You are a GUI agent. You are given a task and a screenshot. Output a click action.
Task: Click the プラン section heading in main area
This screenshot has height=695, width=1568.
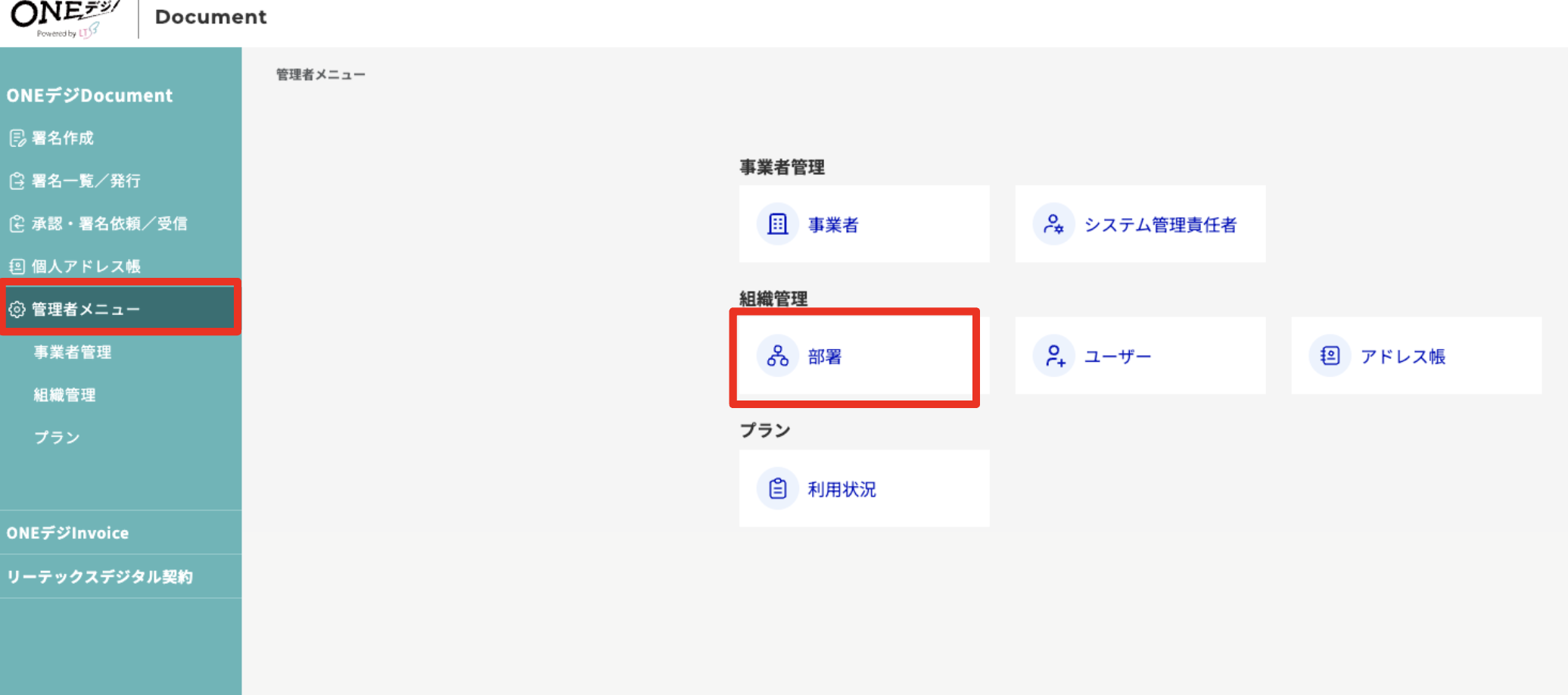coord(765,431)
